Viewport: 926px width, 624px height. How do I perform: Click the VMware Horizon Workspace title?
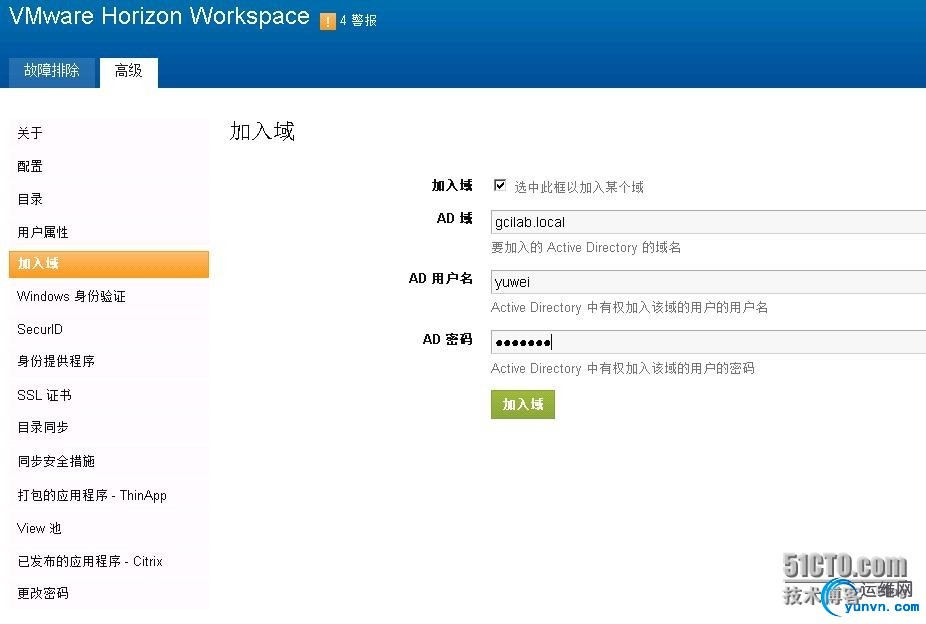click(x=159, y=17)
